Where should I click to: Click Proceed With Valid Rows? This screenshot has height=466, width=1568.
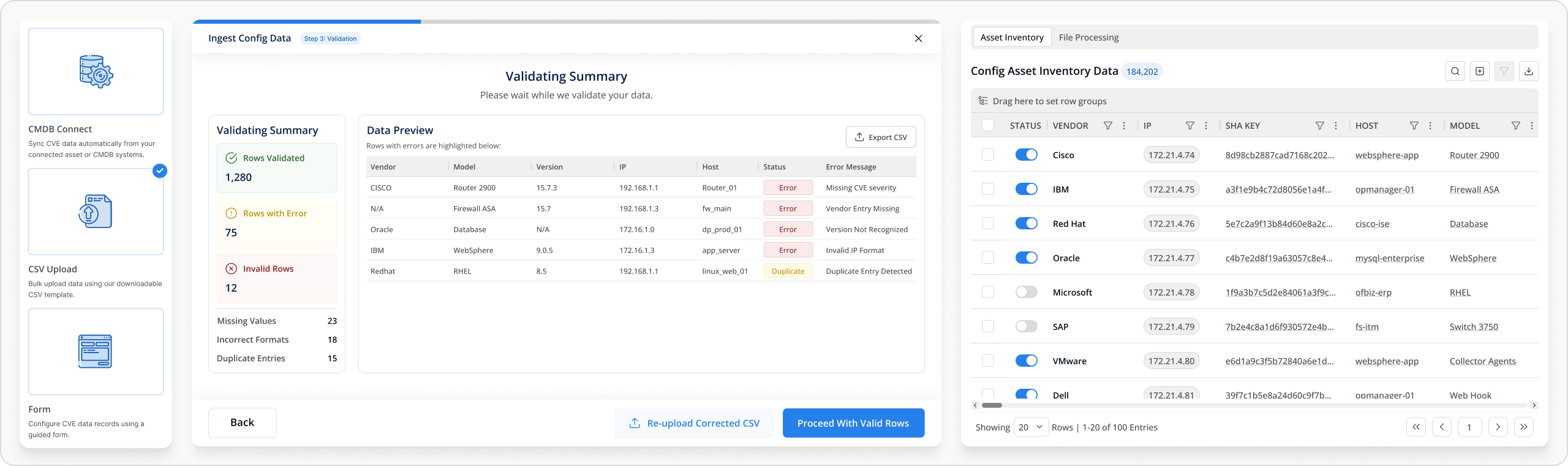(853, 423)
